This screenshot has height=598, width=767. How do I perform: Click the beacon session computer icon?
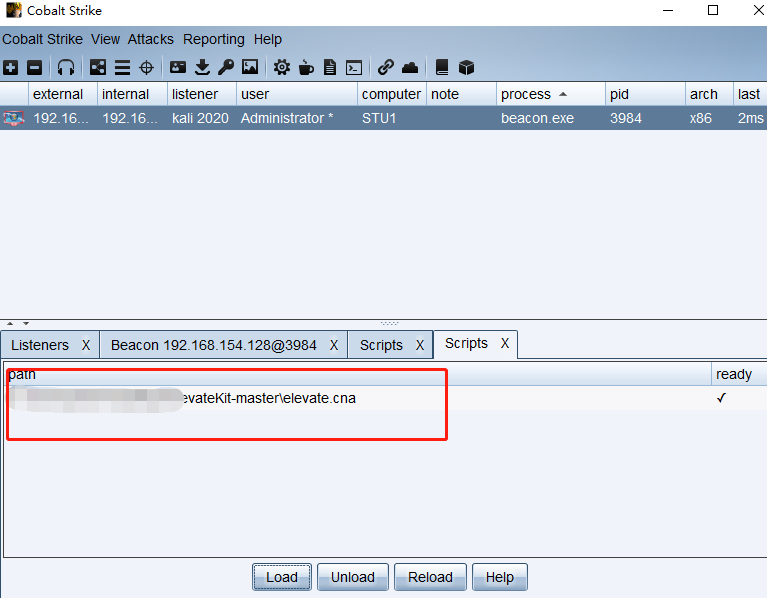coord(14,118)
